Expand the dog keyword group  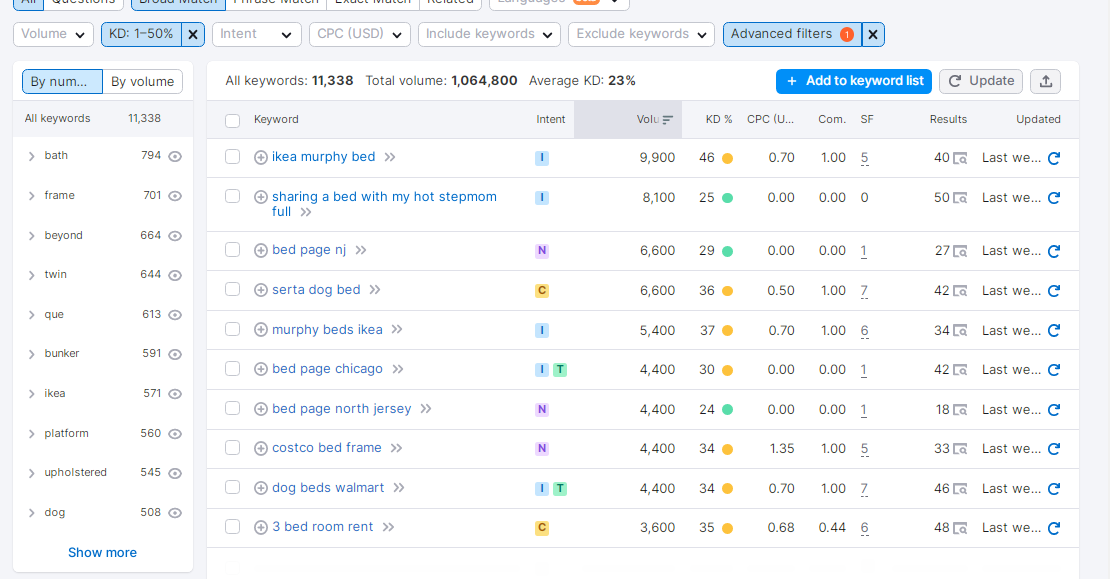pos(31,513)
